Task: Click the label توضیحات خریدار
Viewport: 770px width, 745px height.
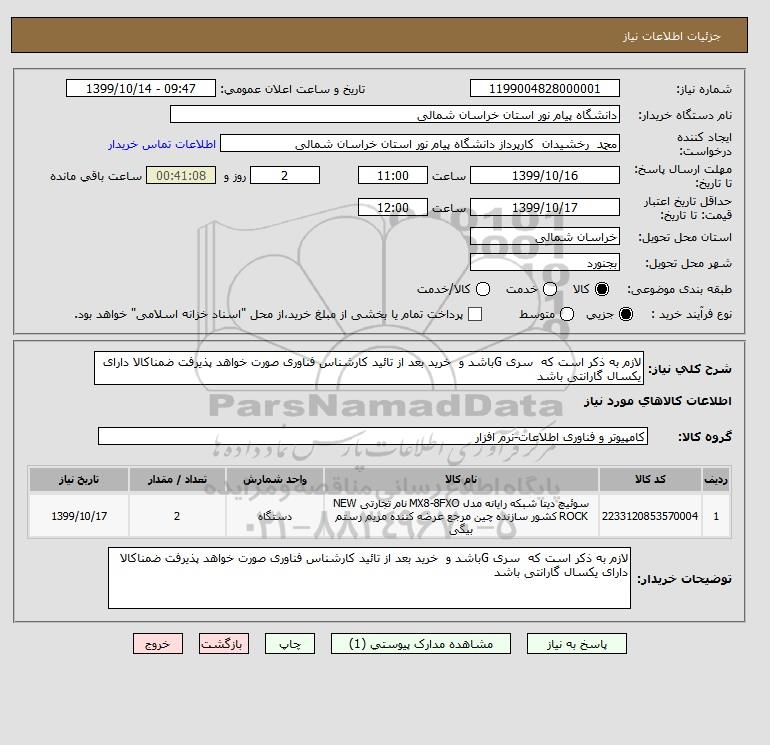Action: tap(685, 579)
